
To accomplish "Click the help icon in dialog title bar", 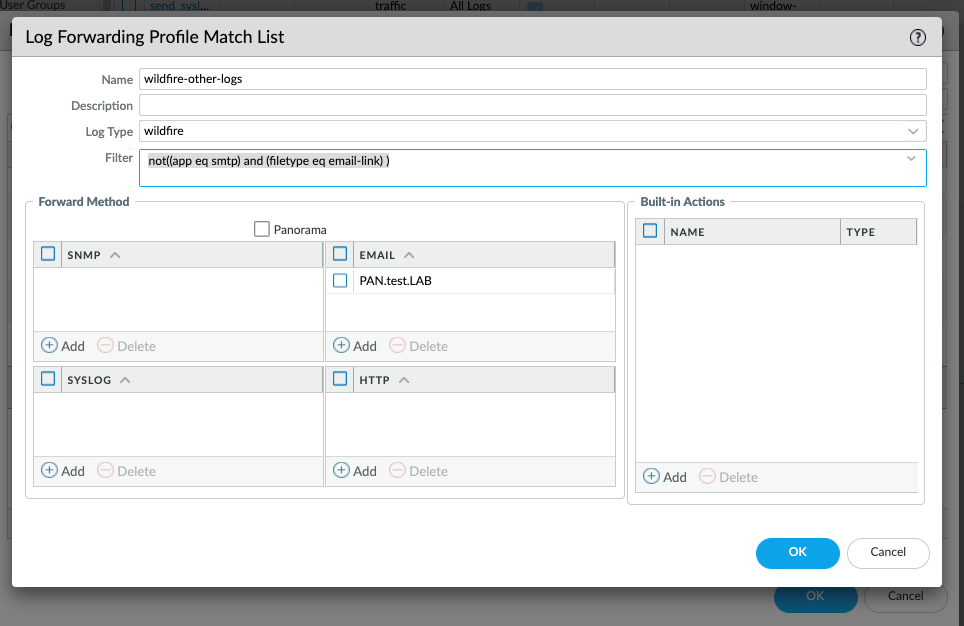I will 917,38.
